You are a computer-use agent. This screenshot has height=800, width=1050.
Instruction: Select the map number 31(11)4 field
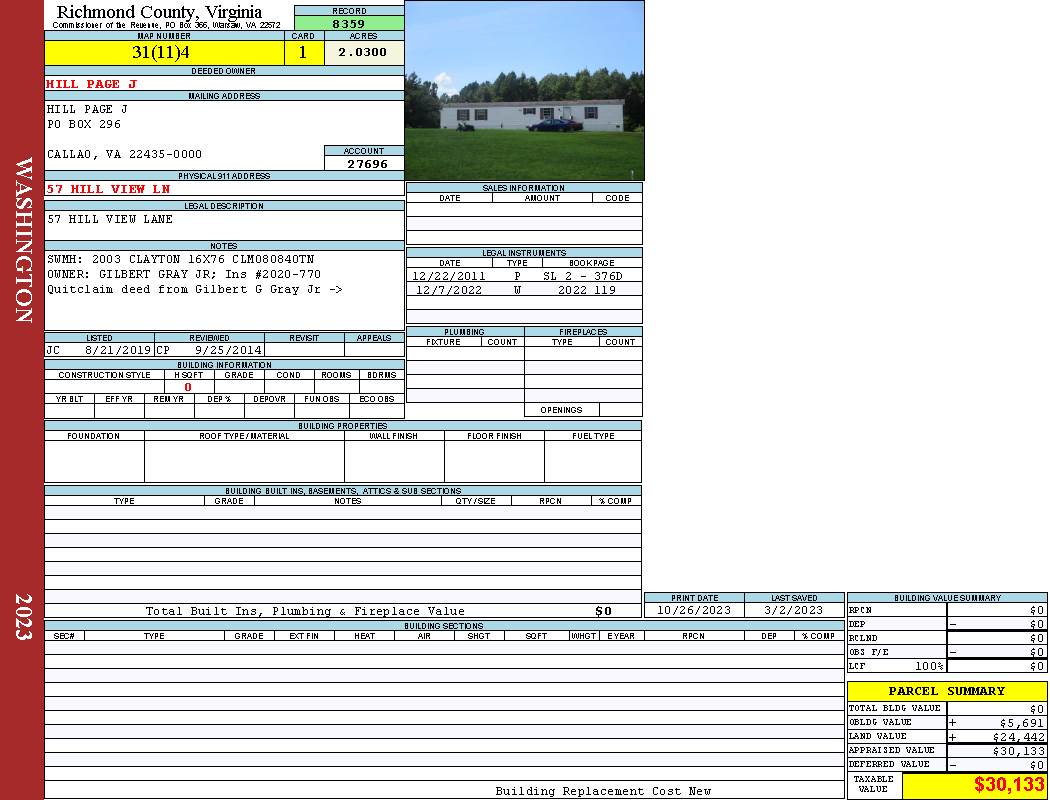point(164,53)
